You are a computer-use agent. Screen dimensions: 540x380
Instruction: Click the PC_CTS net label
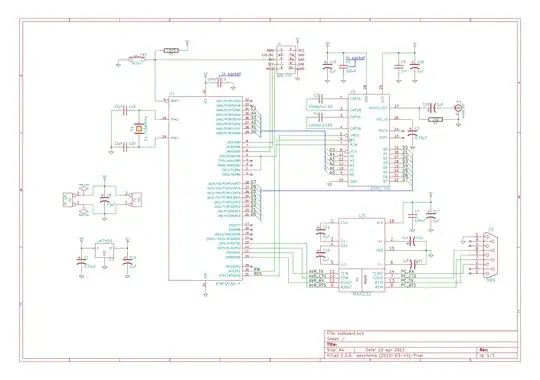coord(408,276)
